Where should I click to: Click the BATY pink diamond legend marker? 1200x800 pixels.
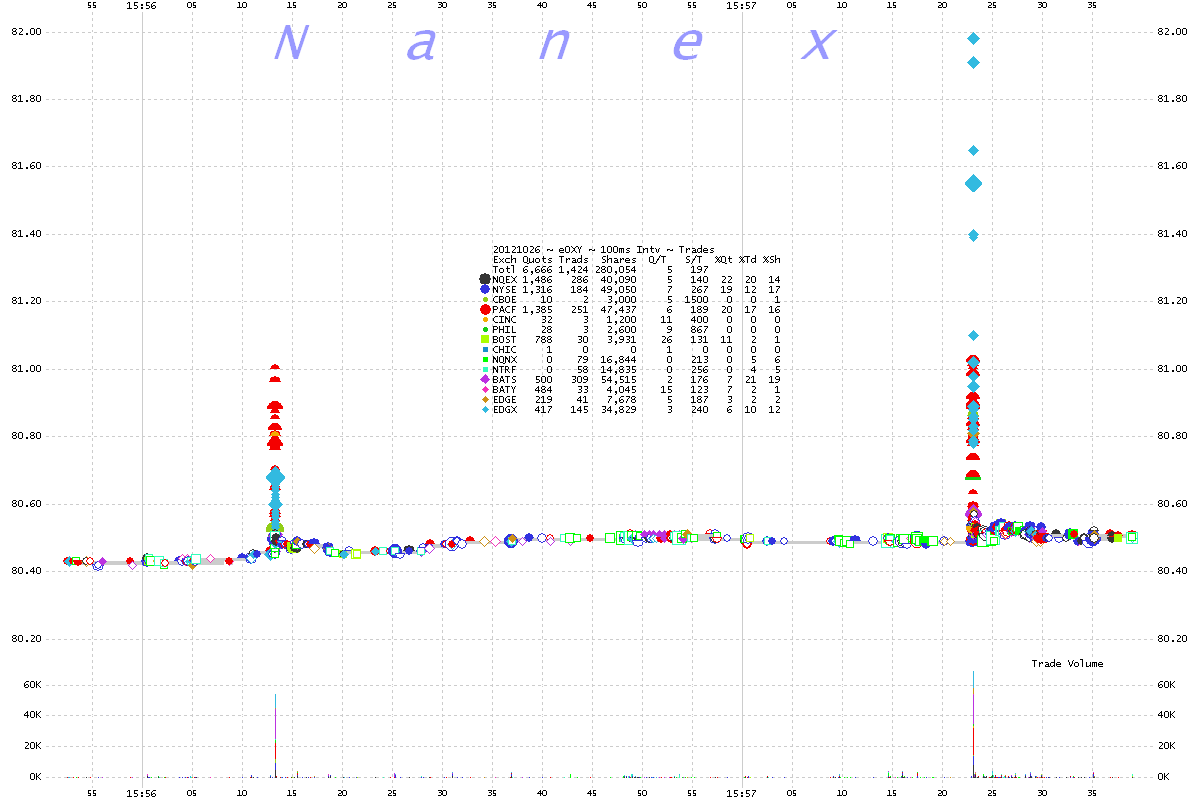[485, 389]
